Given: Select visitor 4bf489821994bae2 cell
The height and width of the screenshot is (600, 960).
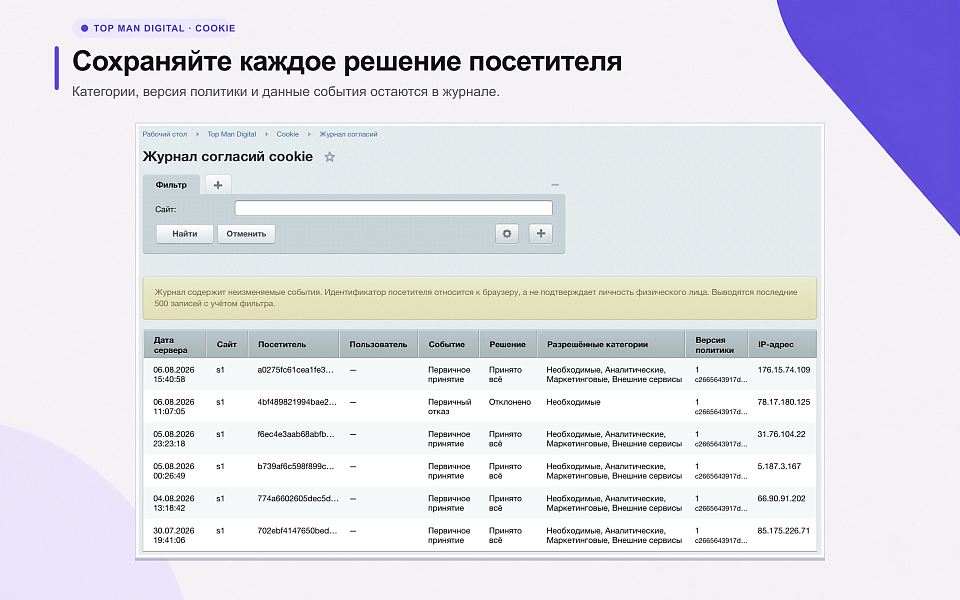Looking at the screenshot, I should pyautogui.click(x=297, y=402).
